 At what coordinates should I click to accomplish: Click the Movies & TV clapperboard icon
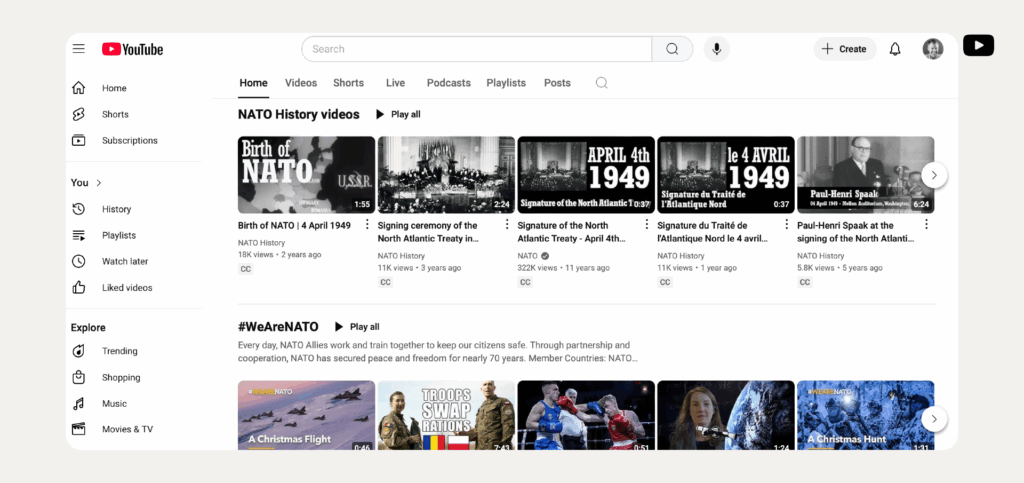[x=78, y=429]
